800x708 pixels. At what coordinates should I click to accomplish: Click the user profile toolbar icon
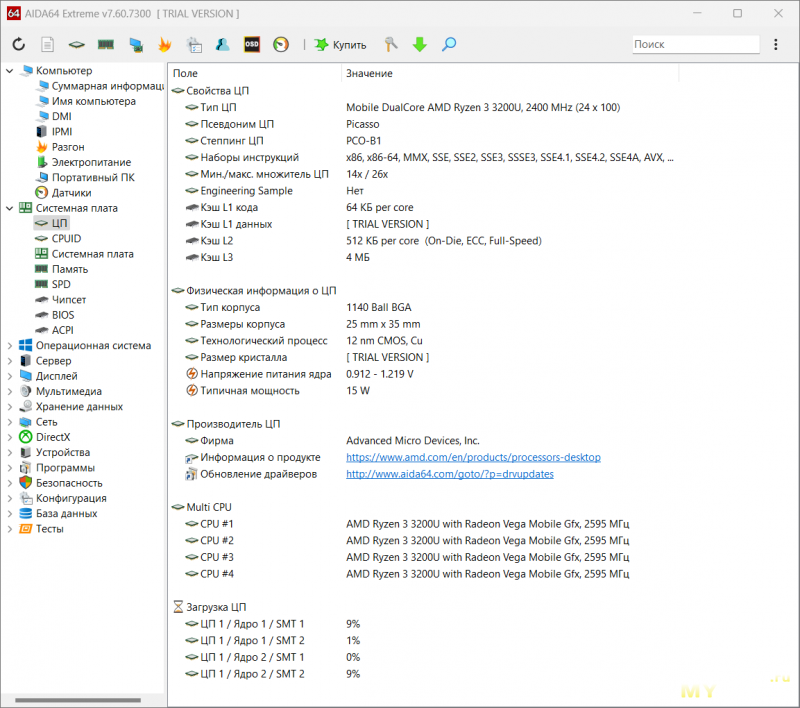(222, 45)
